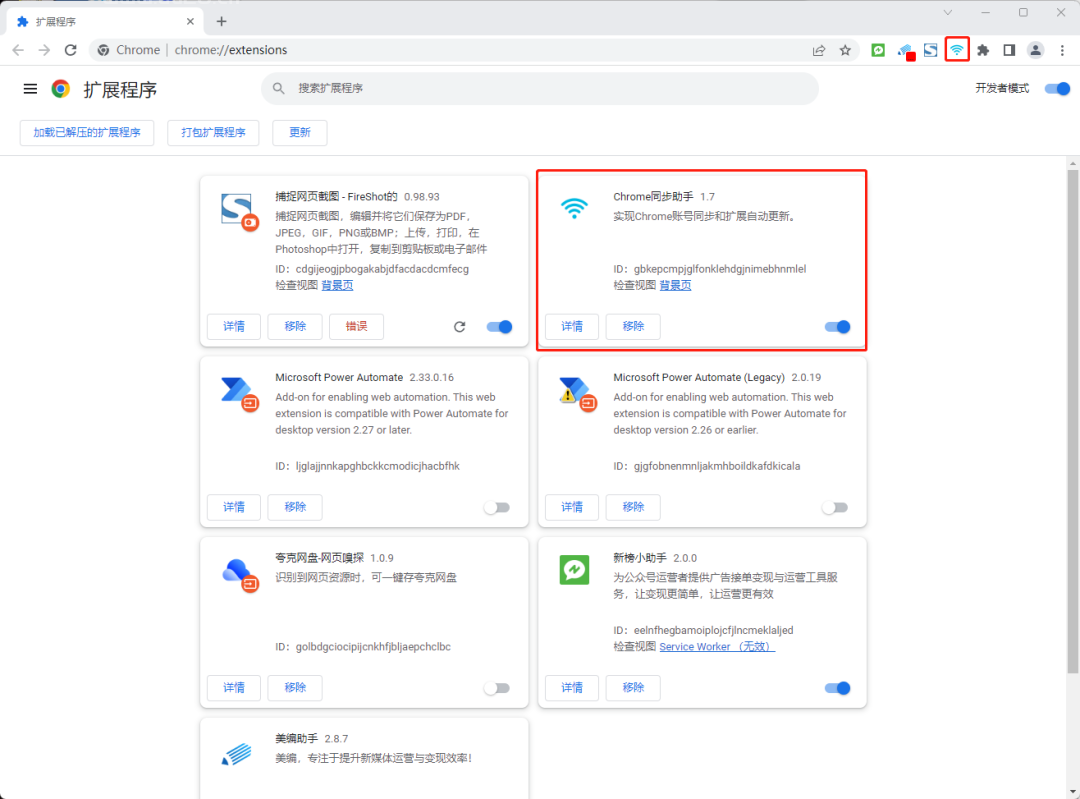Click the Chrome同步助手 card Wi-Fi icon
The image size is (1080, 799).
click(574, 208)
